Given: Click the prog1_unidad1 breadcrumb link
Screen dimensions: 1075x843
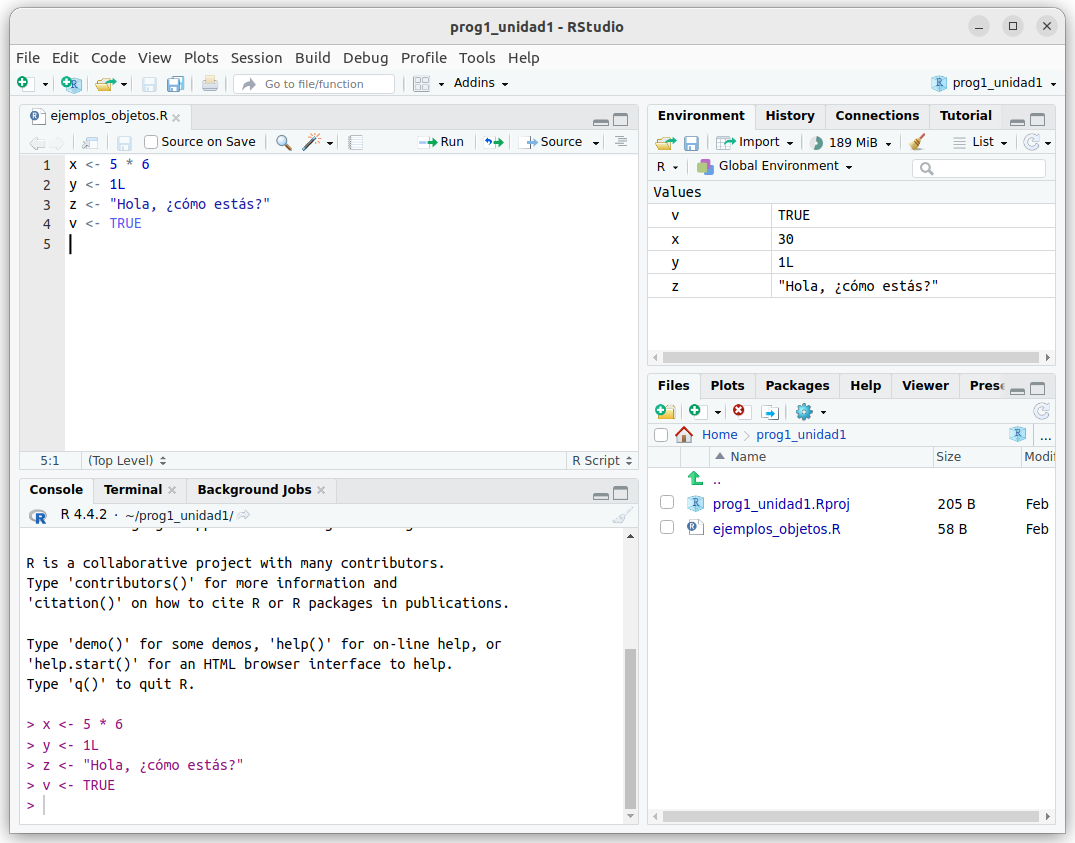Looking at the screenshot, I should pyautogui.click(x=801, y=435).
